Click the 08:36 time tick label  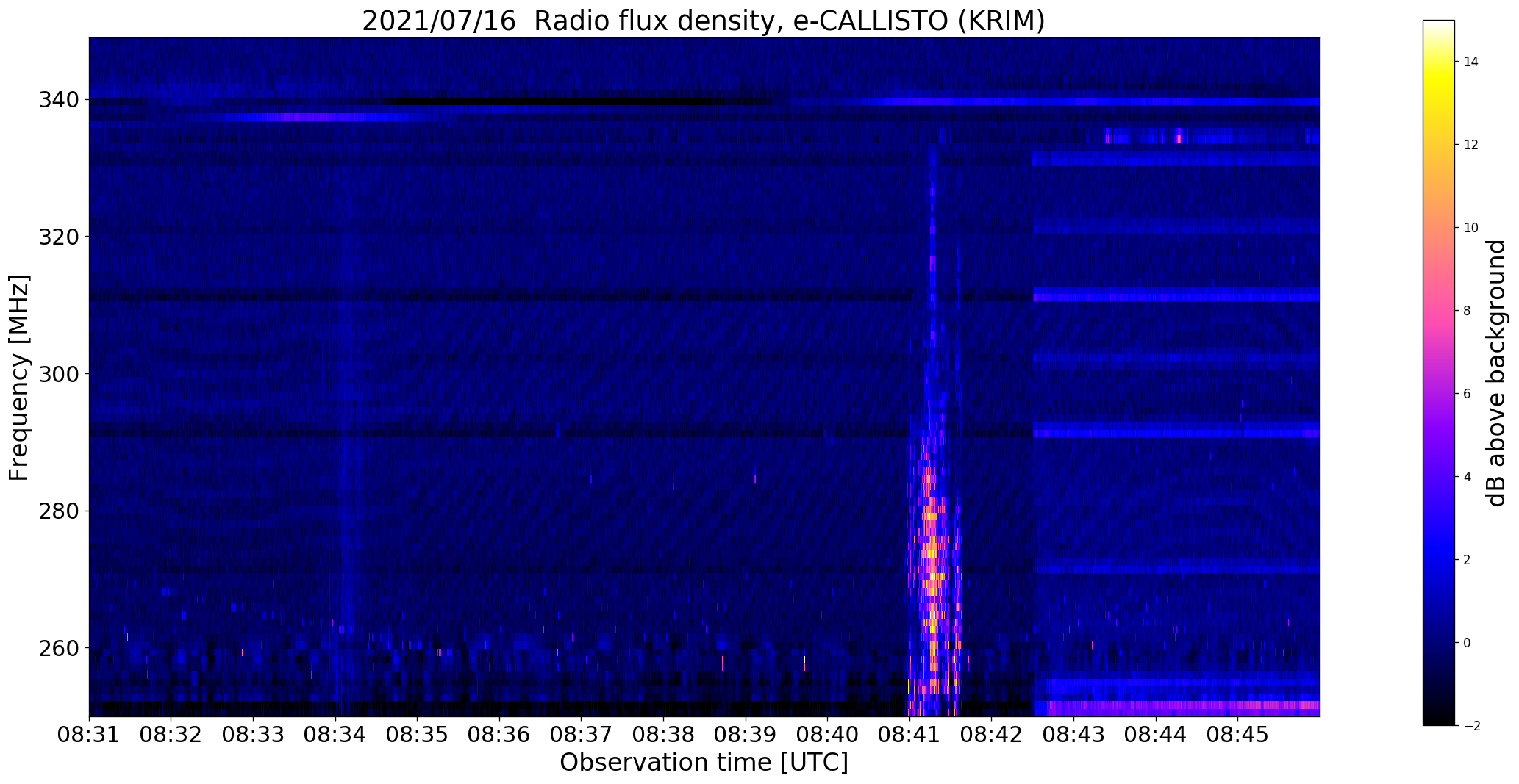(499, 734)
